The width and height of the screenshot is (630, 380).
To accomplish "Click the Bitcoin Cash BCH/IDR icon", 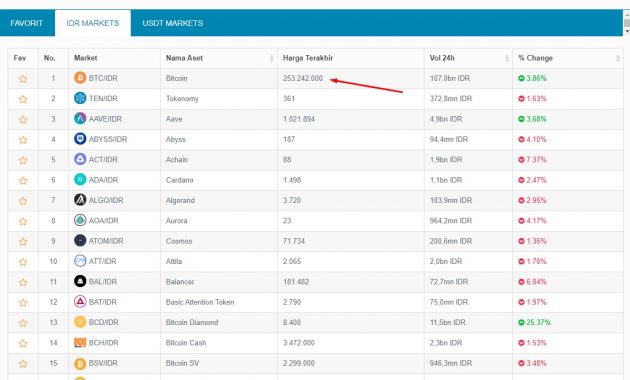I will pos(80,342).
